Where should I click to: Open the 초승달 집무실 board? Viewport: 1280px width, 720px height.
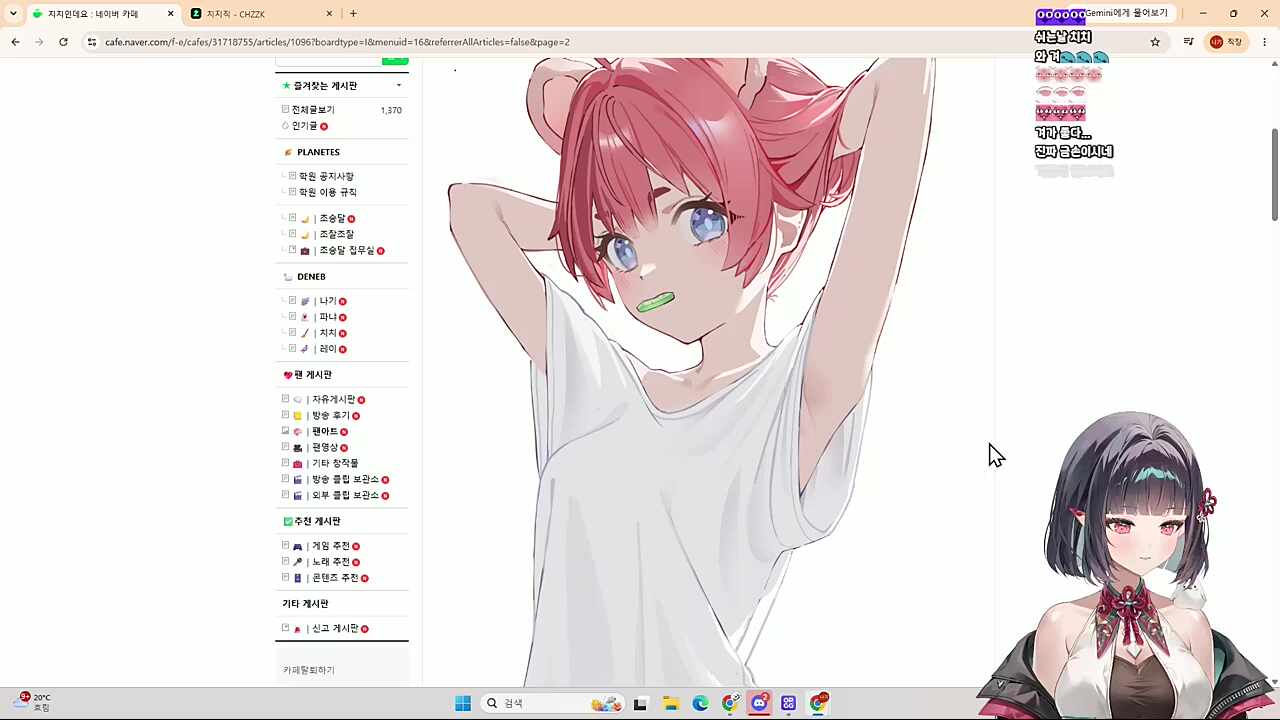click(x=347, y=250)
